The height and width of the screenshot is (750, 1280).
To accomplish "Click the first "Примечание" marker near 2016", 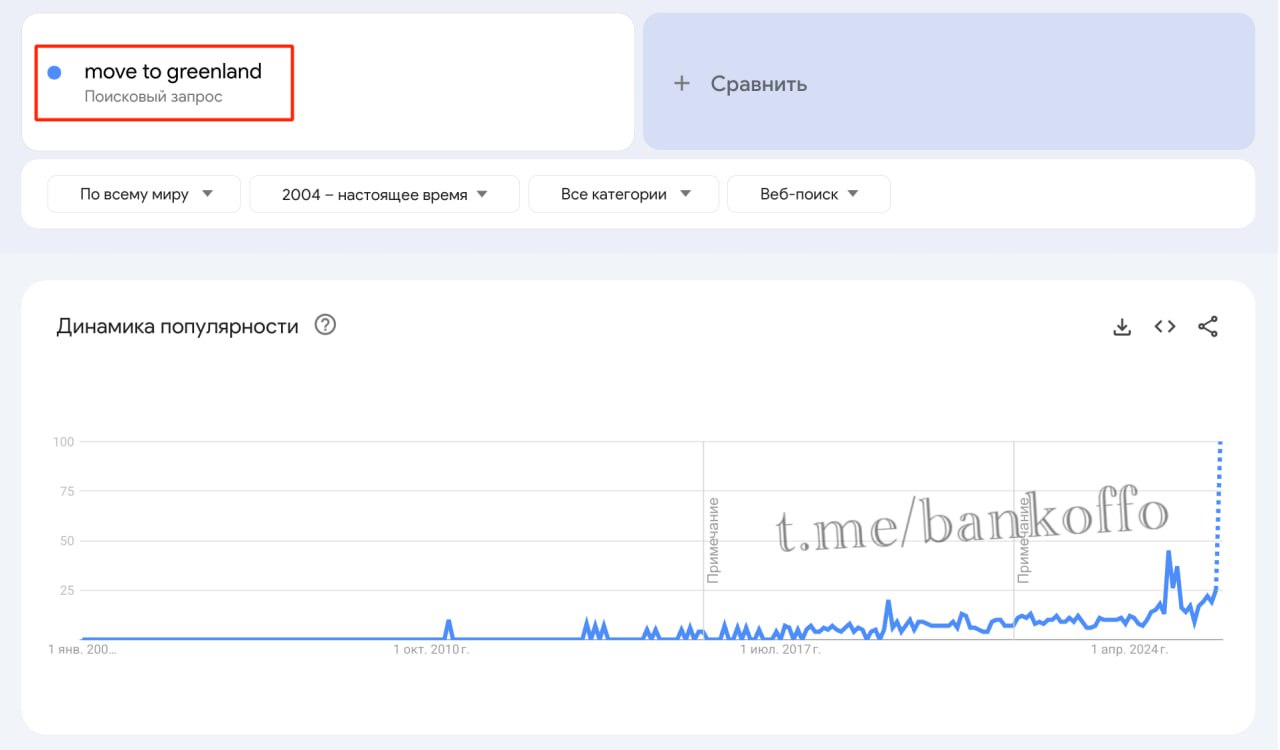I will click(713, 540).
